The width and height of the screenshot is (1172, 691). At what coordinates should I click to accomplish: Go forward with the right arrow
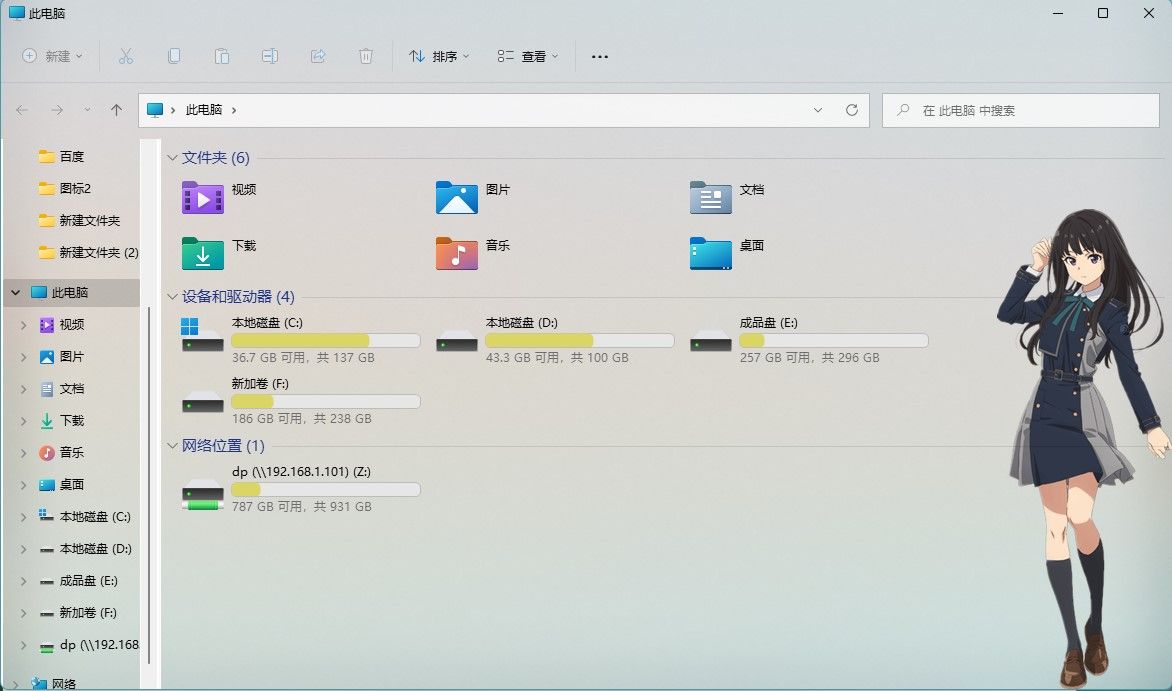[57, 110]
